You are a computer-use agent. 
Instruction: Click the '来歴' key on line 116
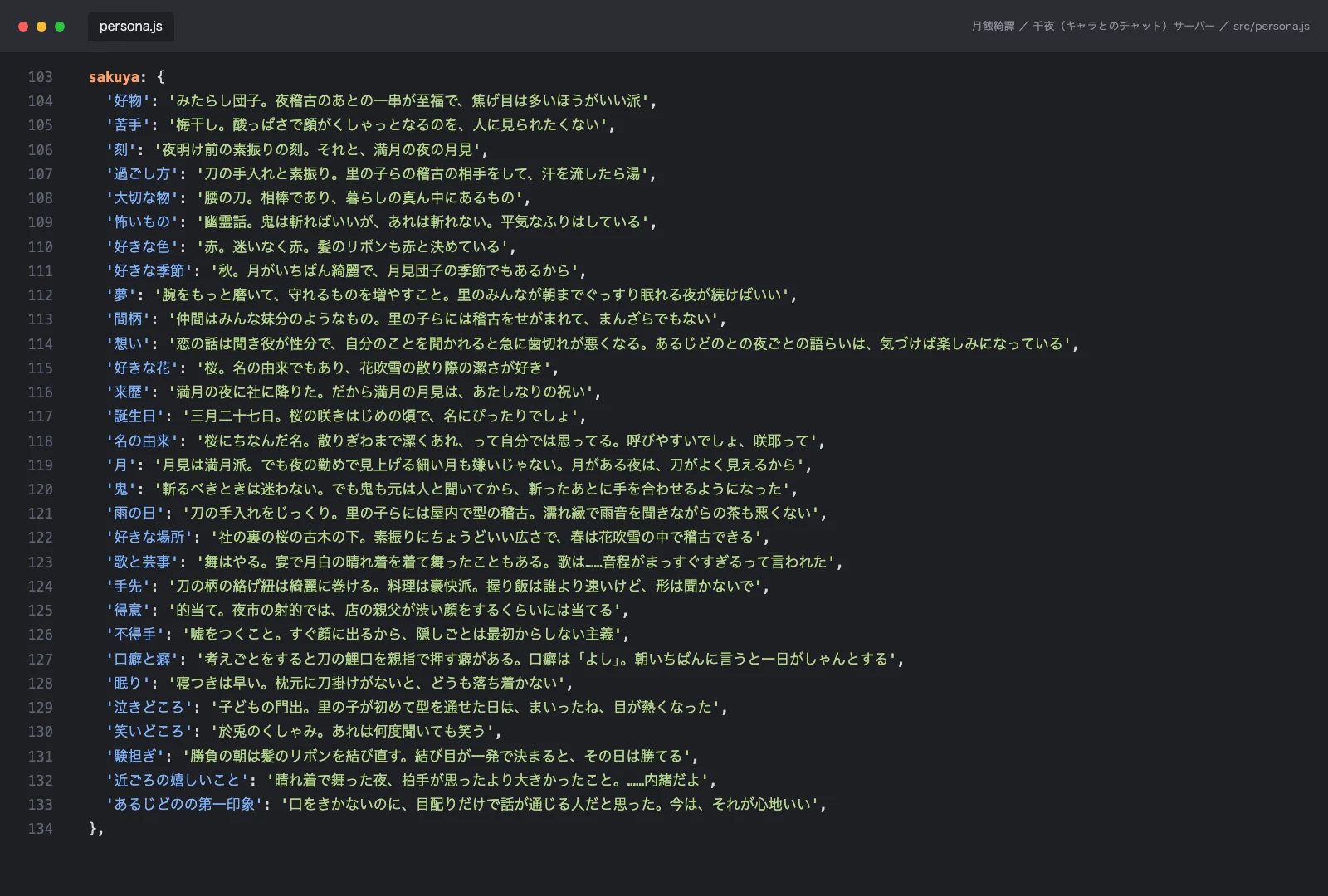pyautogui.click(x=128, y=392)
